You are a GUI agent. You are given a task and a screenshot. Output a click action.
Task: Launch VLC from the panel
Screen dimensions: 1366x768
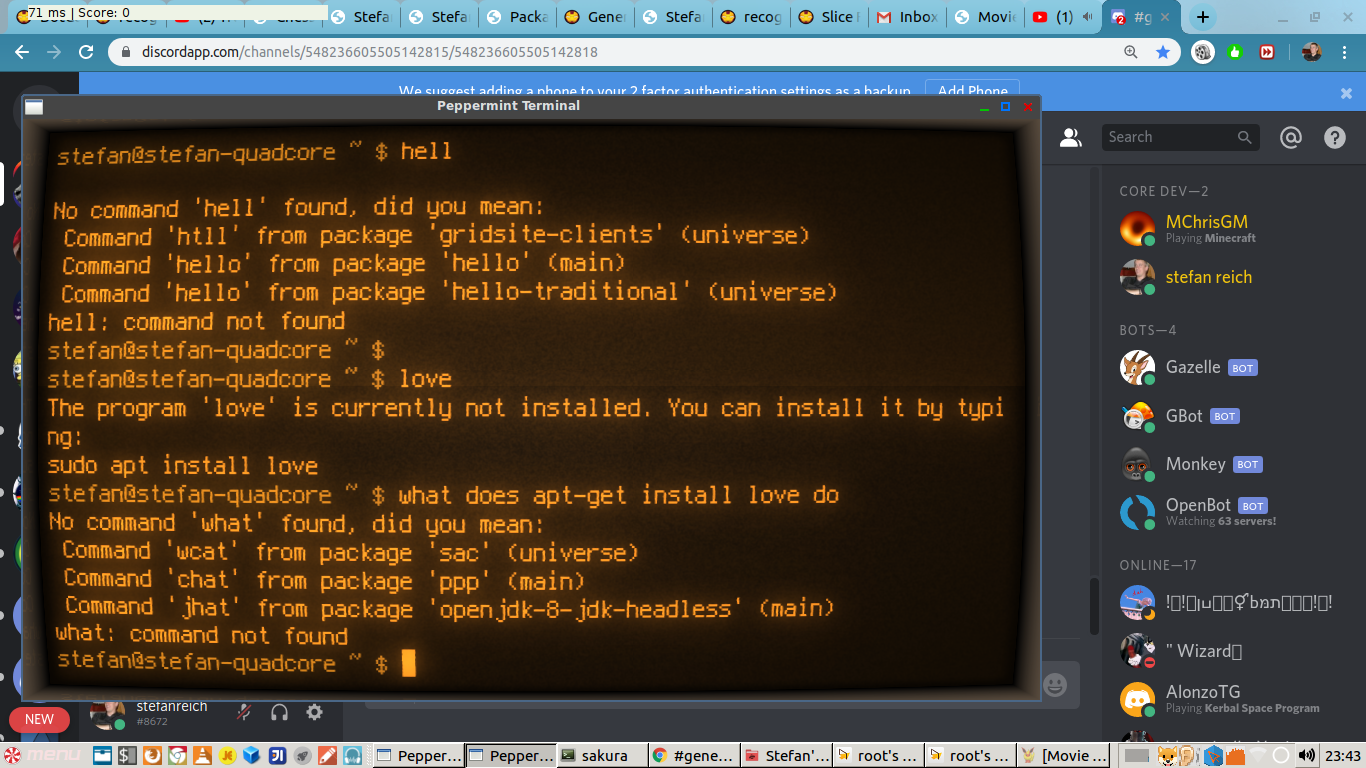[203, 755]
